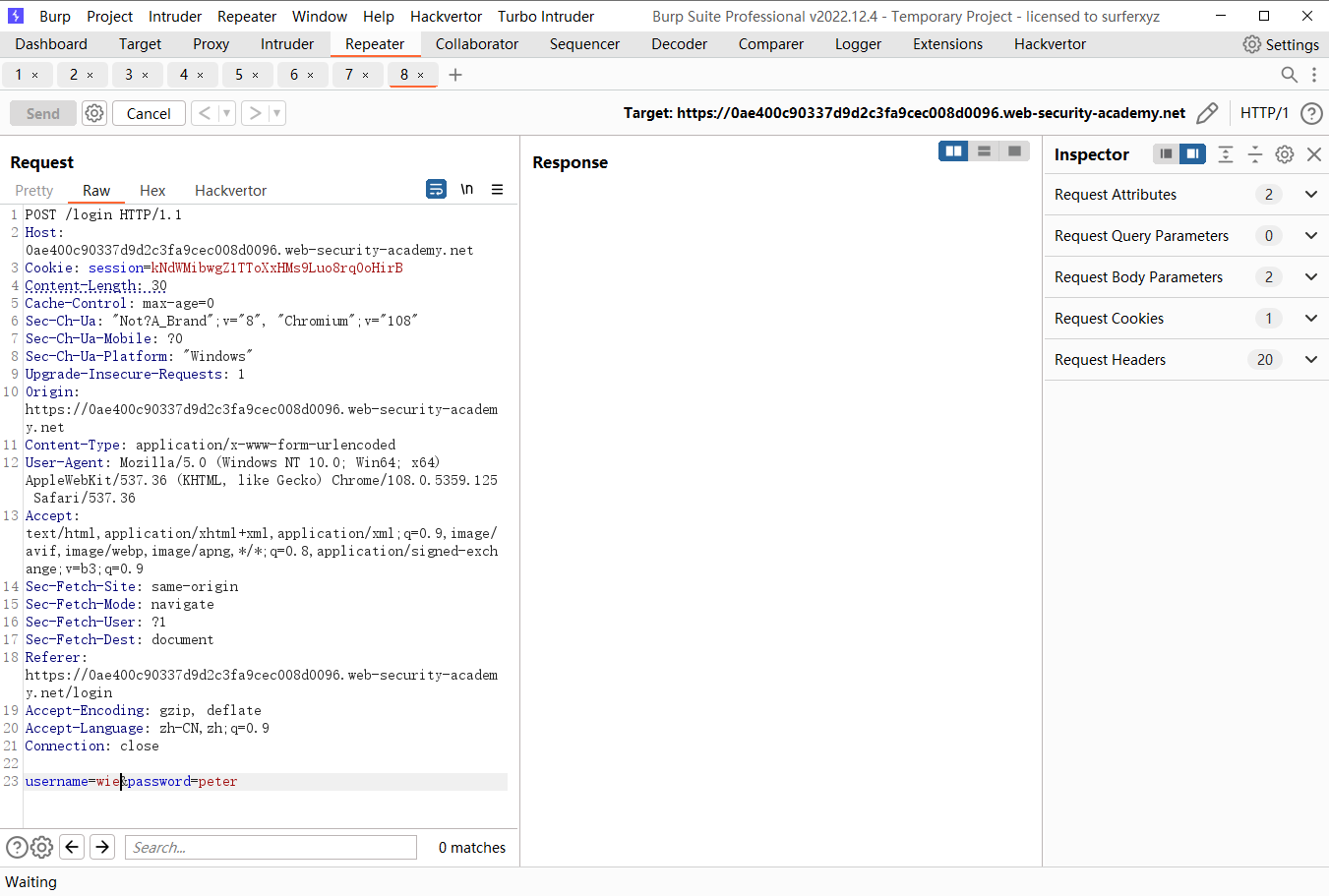The image size is (1329, 896).
Task: Click the Cookie session header line
Action: tap(213, 268)
